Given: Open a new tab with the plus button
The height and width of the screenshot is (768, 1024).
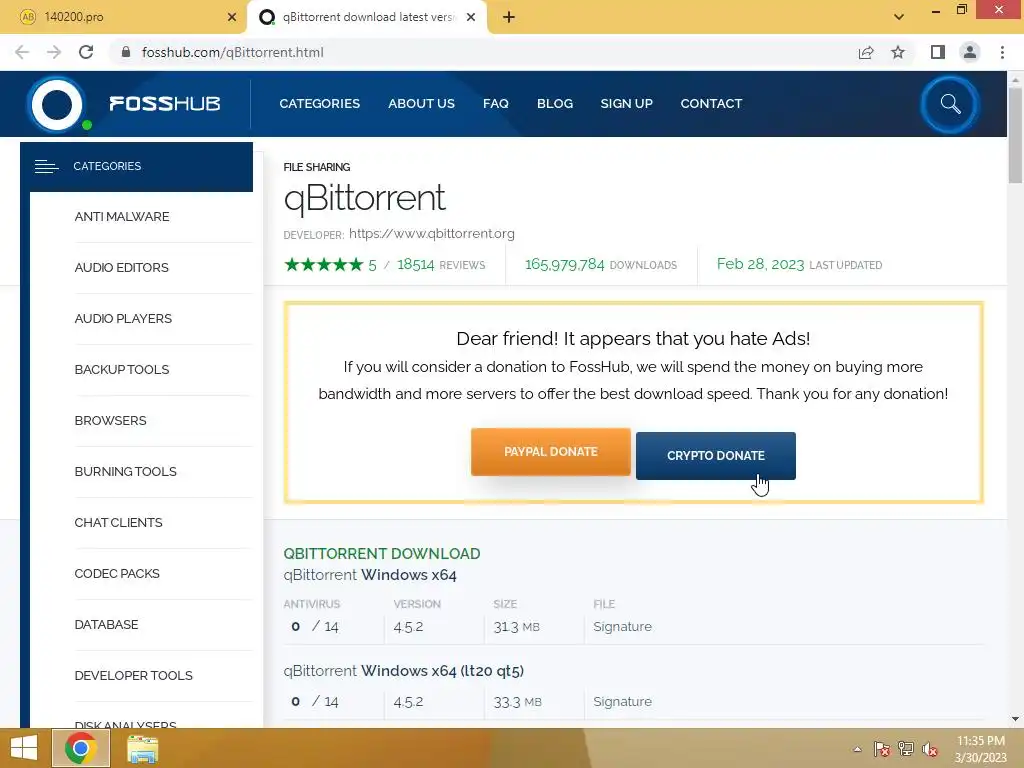Looking at the screenshot, I should click(x=509, y=18).
